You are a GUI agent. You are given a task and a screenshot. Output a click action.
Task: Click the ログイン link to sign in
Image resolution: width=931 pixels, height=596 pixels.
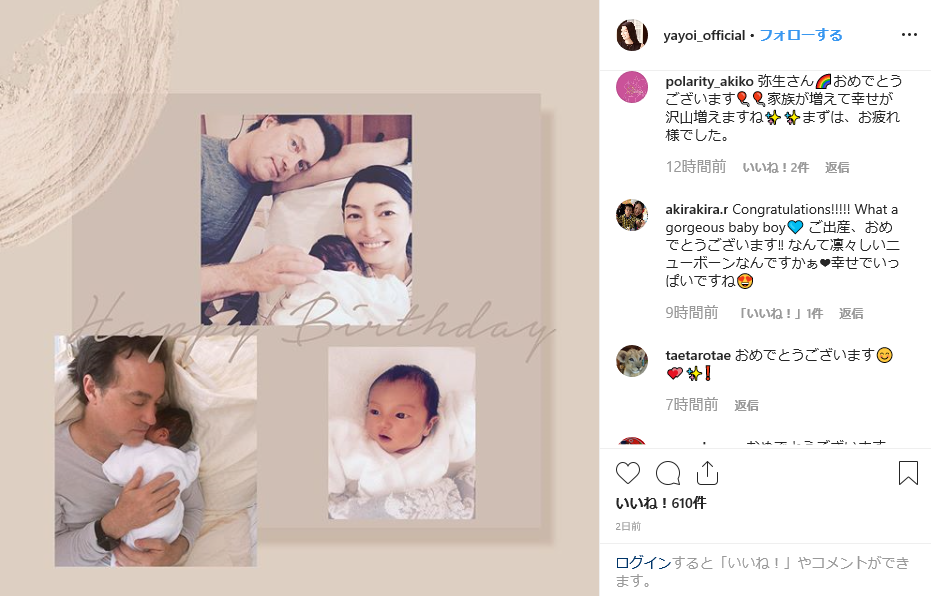643,563
